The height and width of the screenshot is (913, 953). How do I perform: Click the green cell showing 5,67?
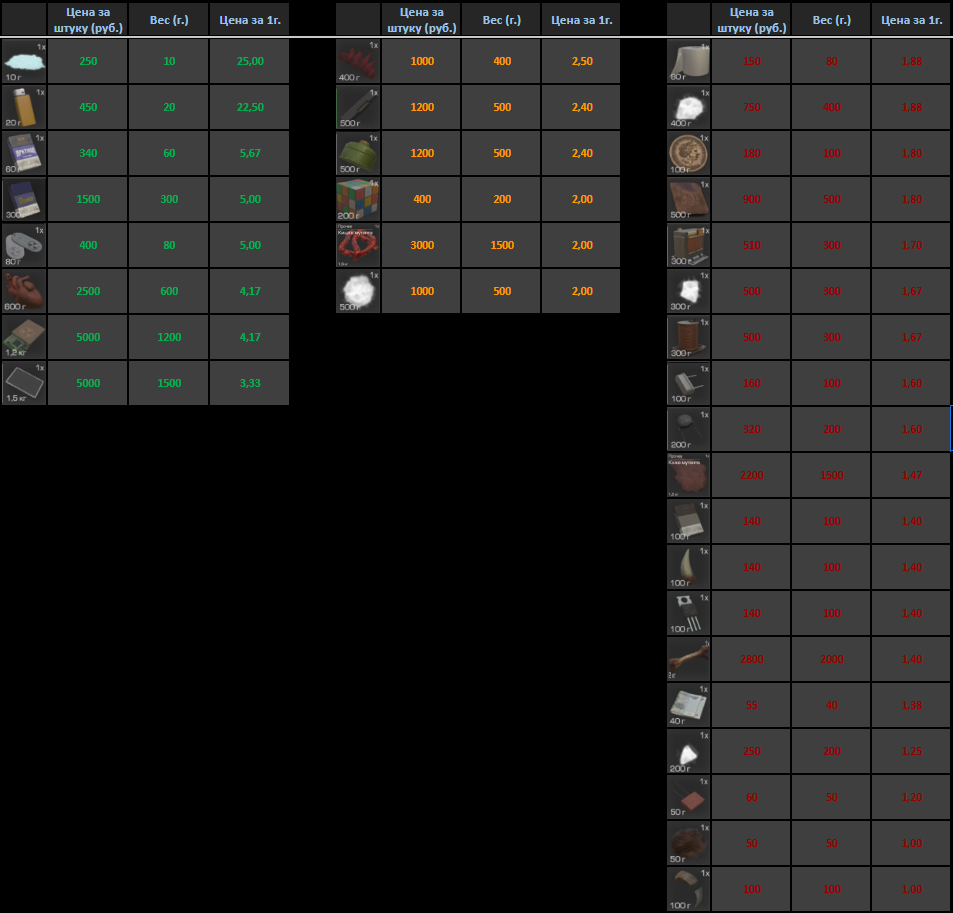pos(249,153)
